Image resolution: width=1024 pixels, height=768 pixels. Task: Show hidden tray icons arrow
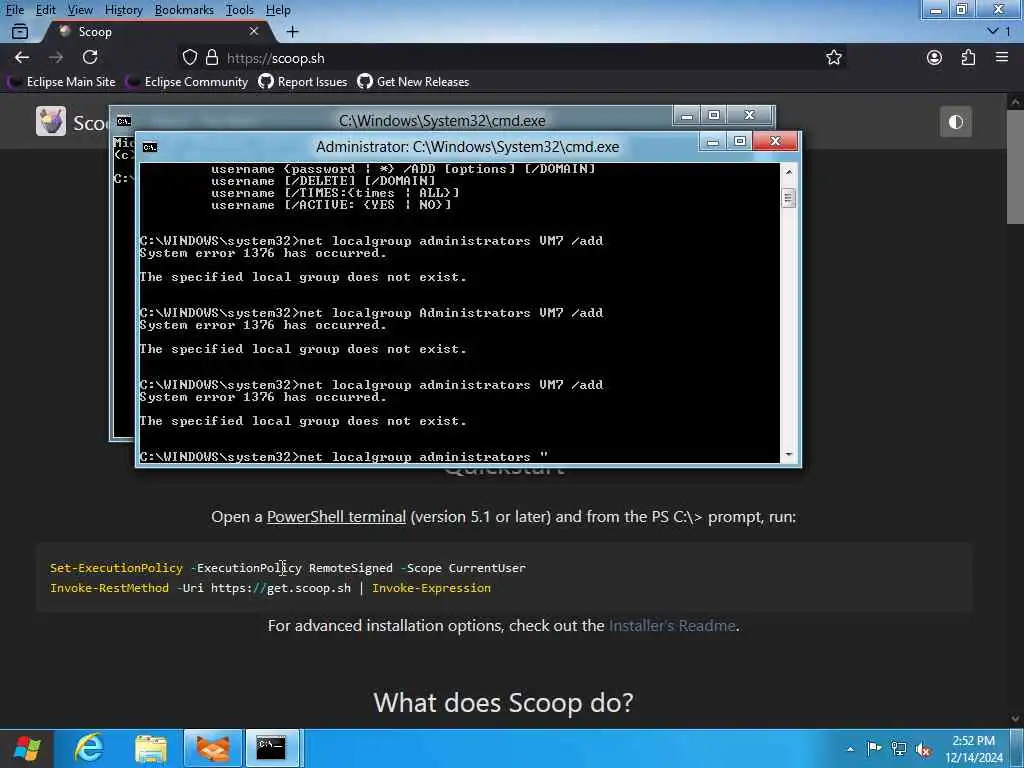click(x=850, y=749)
